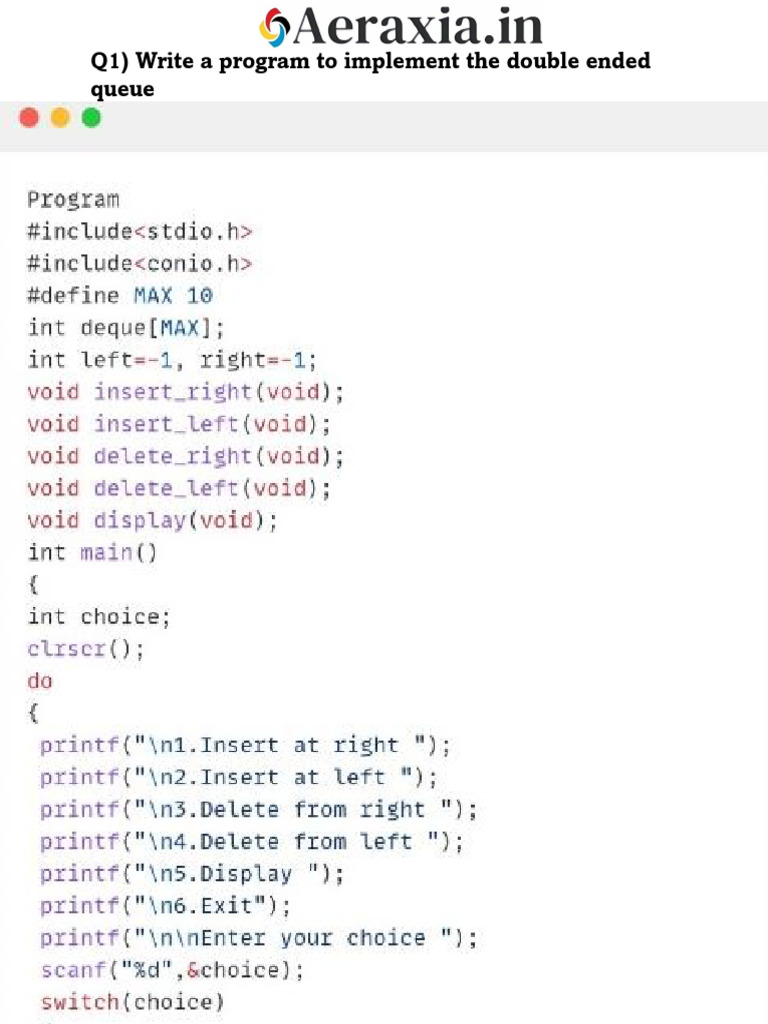Click the yellow window dot
768x1024 pixels.
pos(60,118)
